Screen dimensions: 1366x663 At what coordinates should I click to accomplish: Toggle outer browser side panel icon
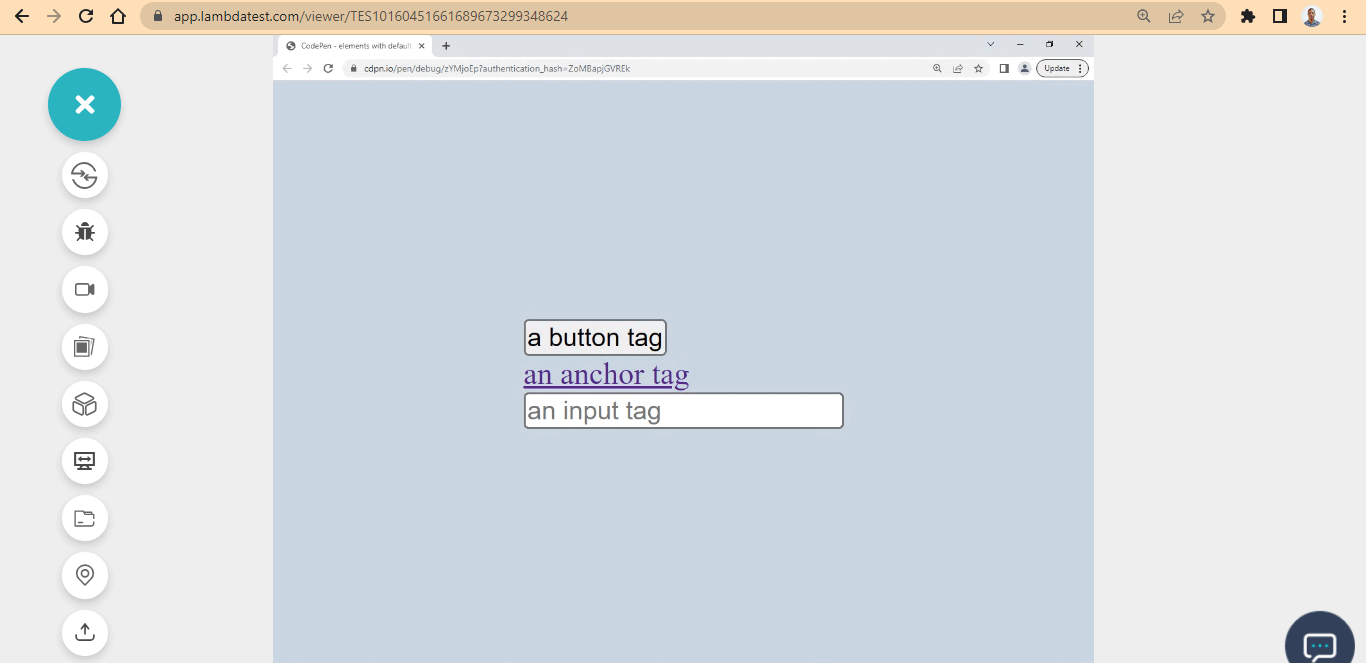(x=1279, y=16)
